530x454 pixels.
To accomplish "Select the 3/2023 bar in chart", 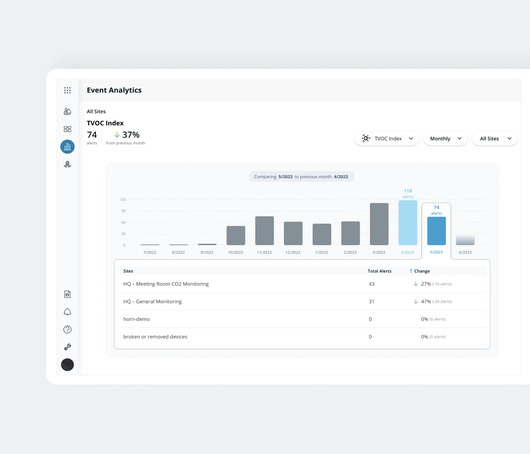I will (x=379, y=224).
